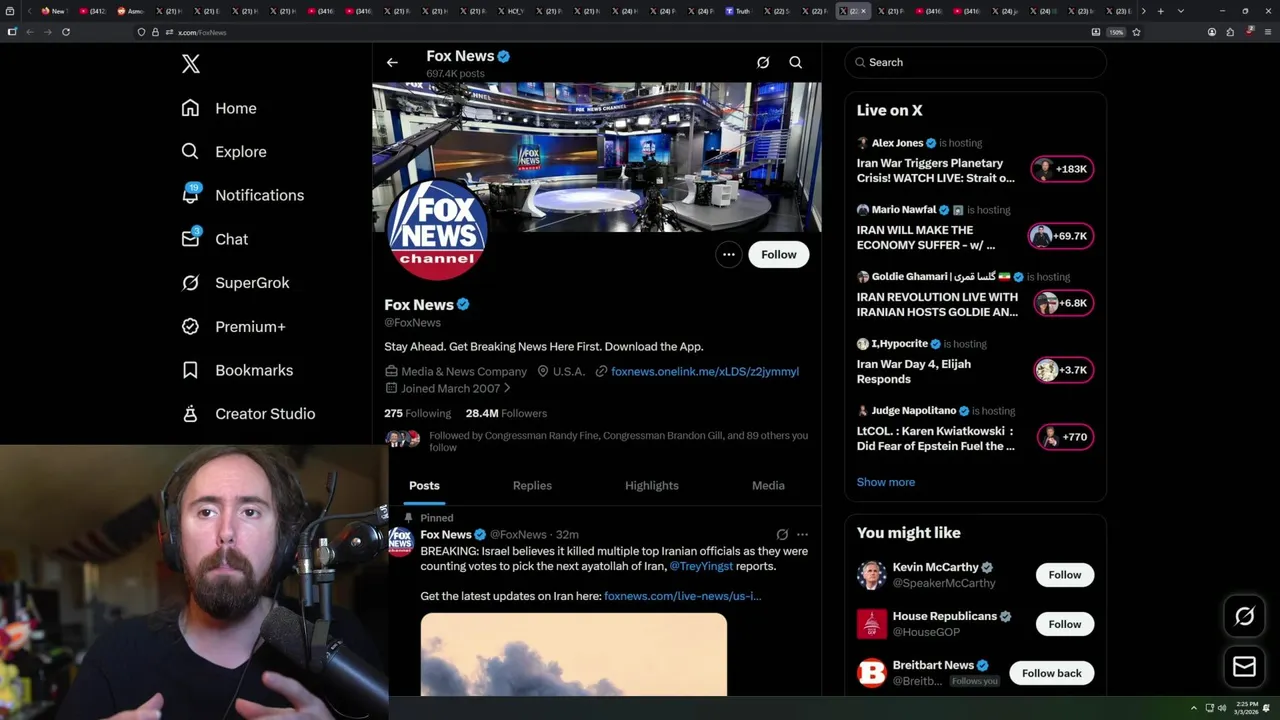The image size is (1280, 720).
Task: Open the House Republicans avatar
Action: coord(872,624)
